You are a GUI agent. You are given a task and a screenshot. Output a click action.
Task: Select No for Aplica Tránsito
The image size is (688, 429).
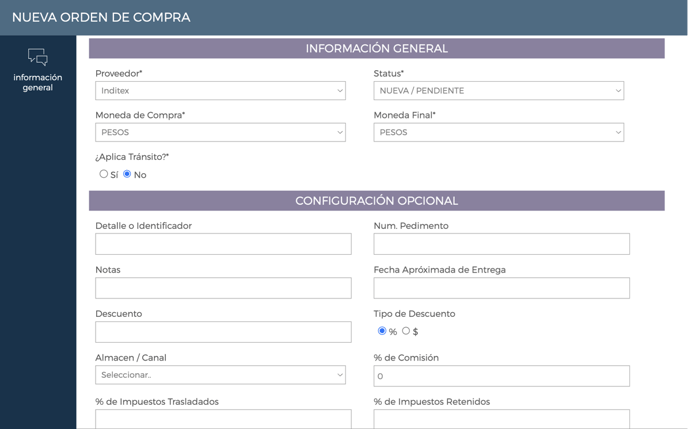[127, 174]
